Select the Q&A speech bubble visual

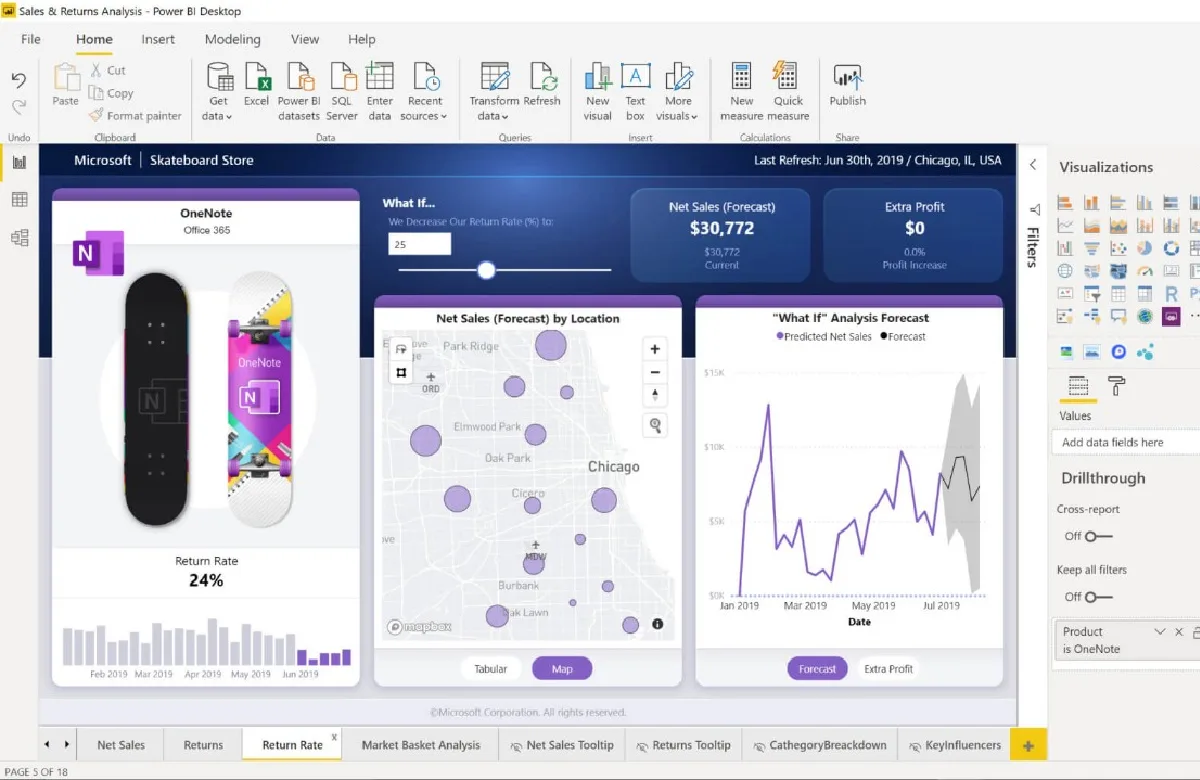click(x=1118, y=316)
